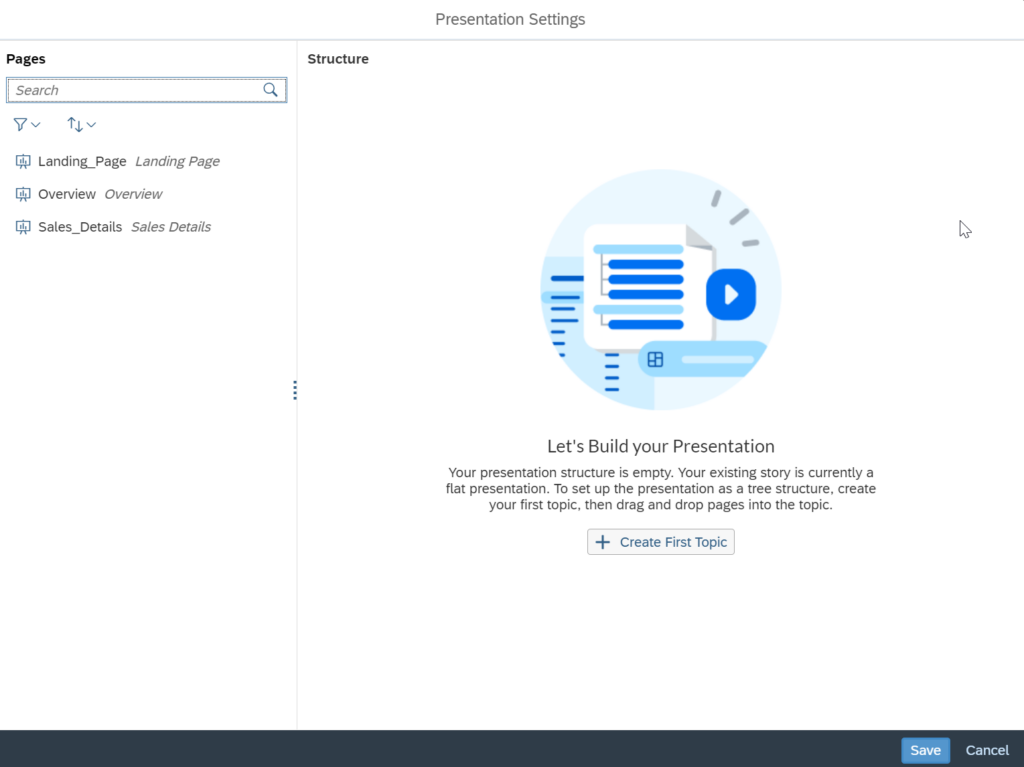Click the Sales_Details page icon
1024x767 pixels.
pyautogui.click(x=23, y=227)
